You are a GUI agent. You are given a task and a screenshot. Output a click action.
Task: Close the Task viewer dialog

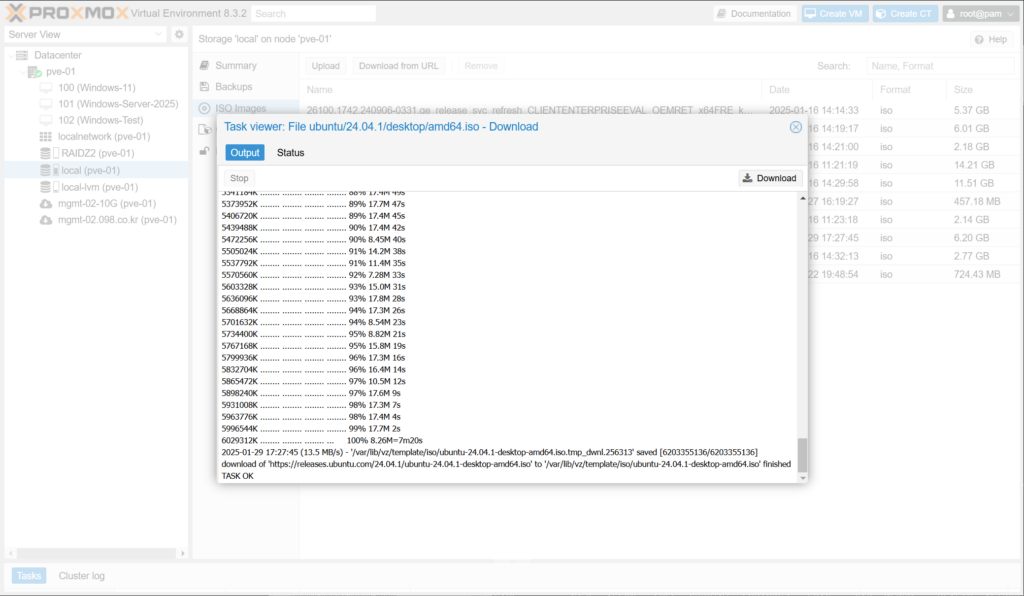(795, 127)
